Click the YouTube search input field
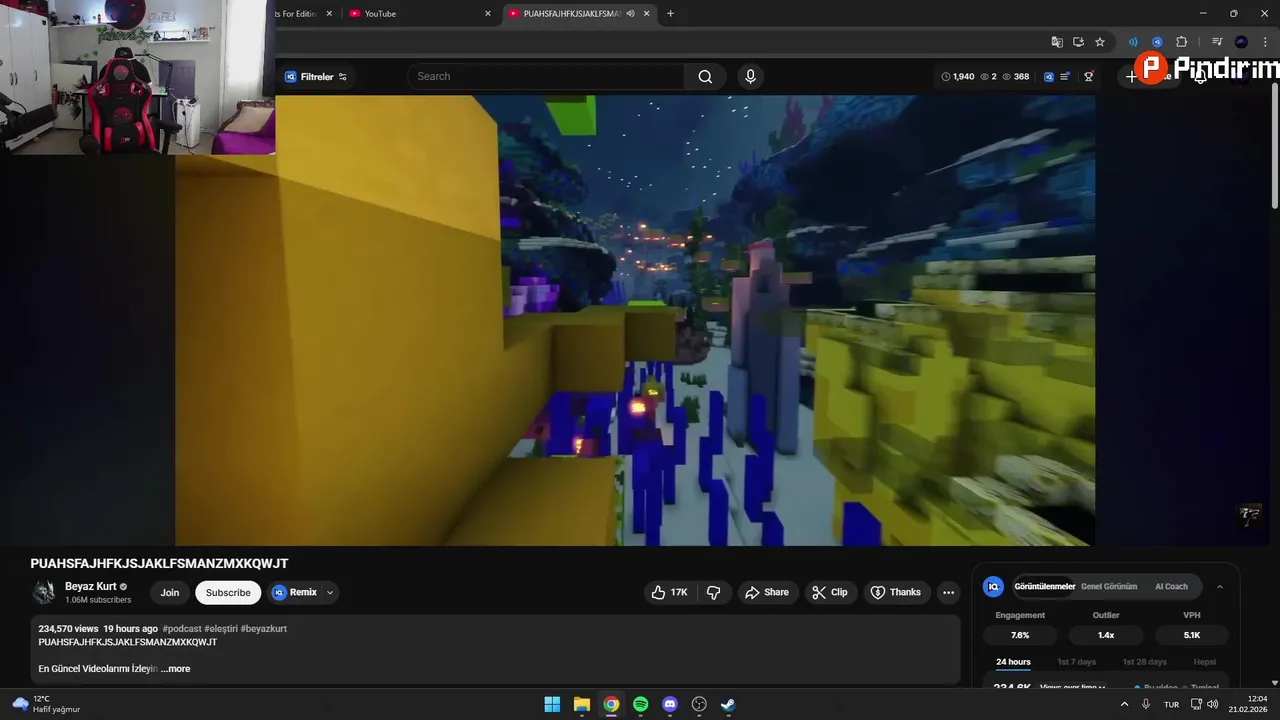Screen dimensions: 1280x720 (548, 77)
